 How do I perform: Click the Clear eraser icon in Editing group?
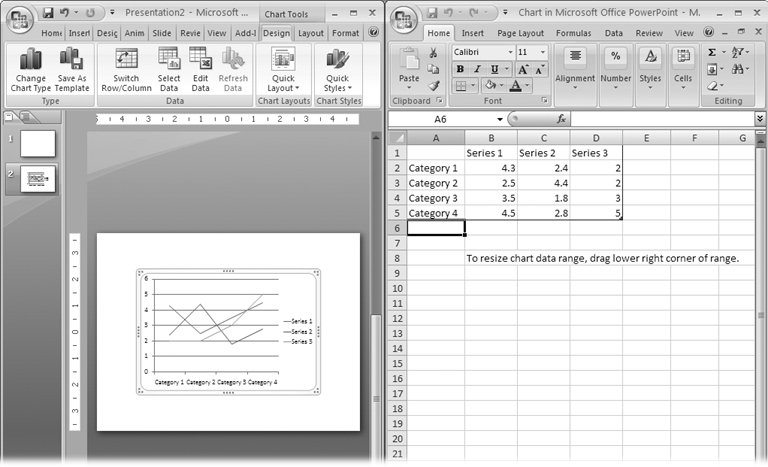point(712,86)
